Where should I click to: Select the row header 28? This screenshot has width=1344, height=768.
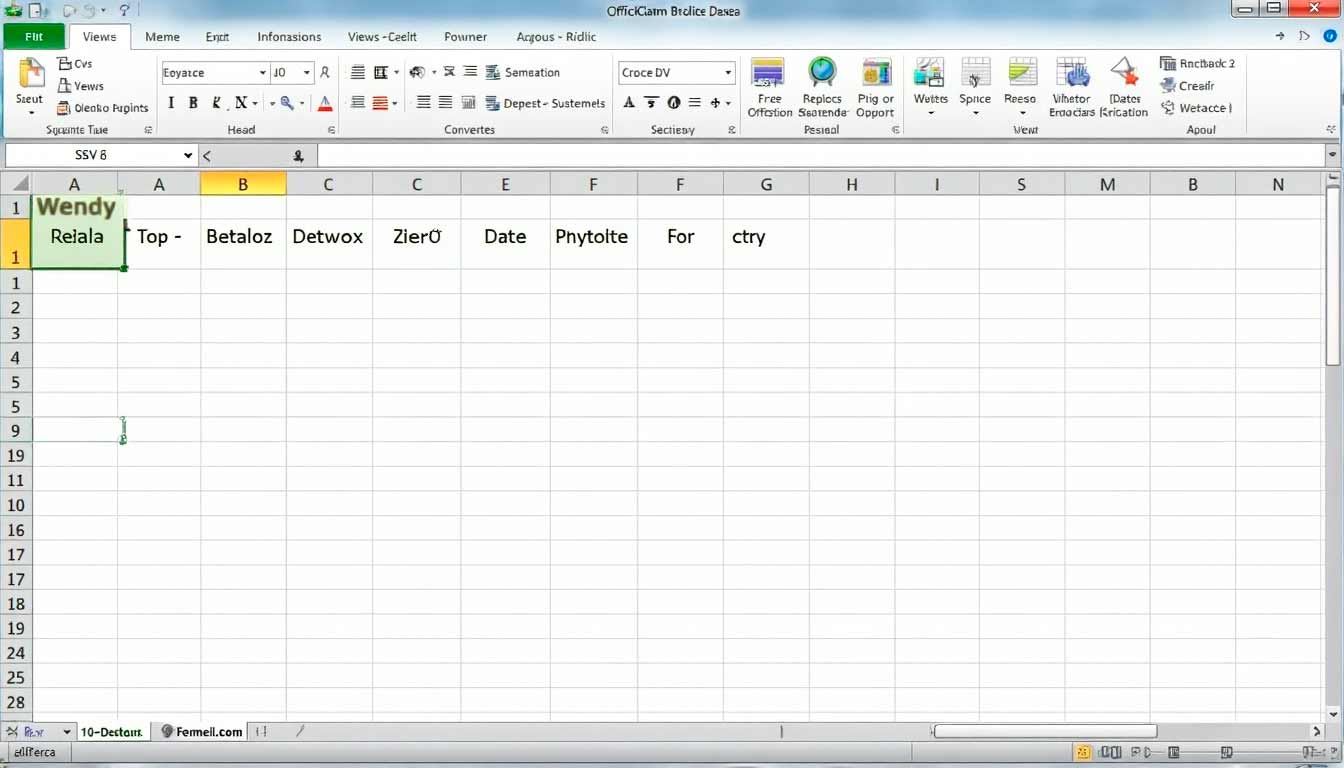[15, 702]
